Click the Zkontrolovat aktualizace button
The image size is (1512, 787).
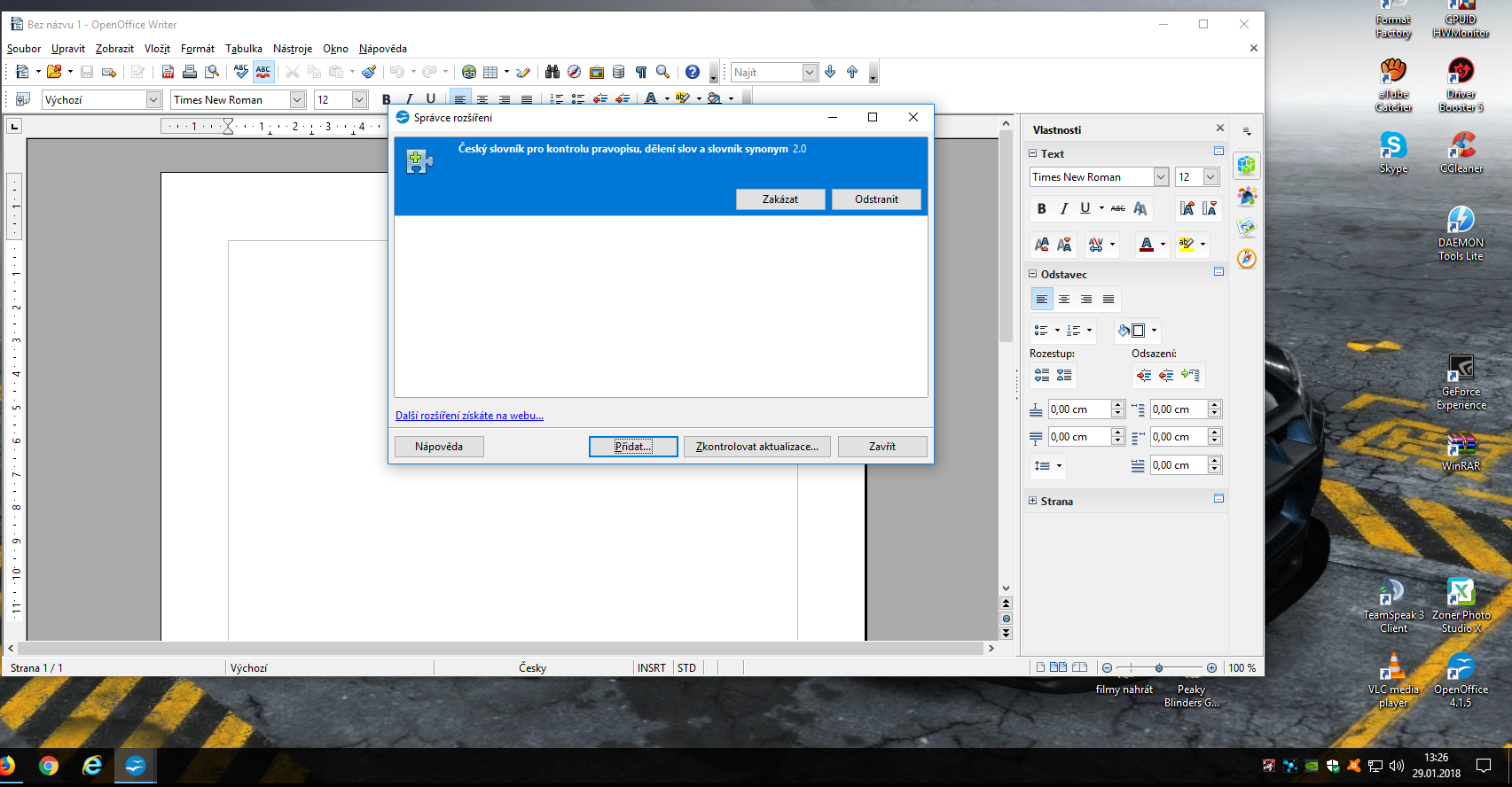click(756, 447)
